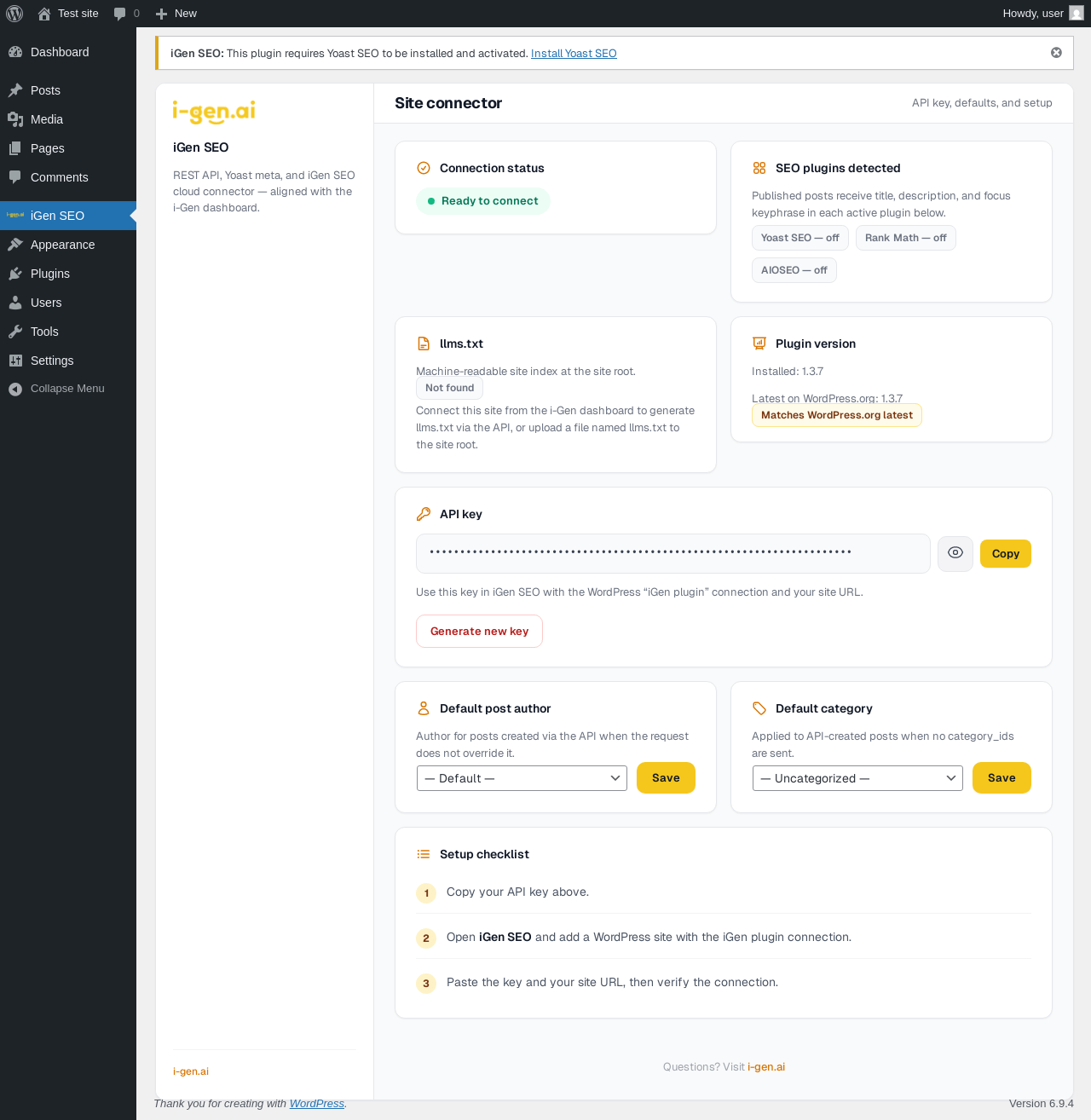Open the comments bubble in admin bar
1091x1120 pixels.
pyautogui.click(x=126, y=14)
